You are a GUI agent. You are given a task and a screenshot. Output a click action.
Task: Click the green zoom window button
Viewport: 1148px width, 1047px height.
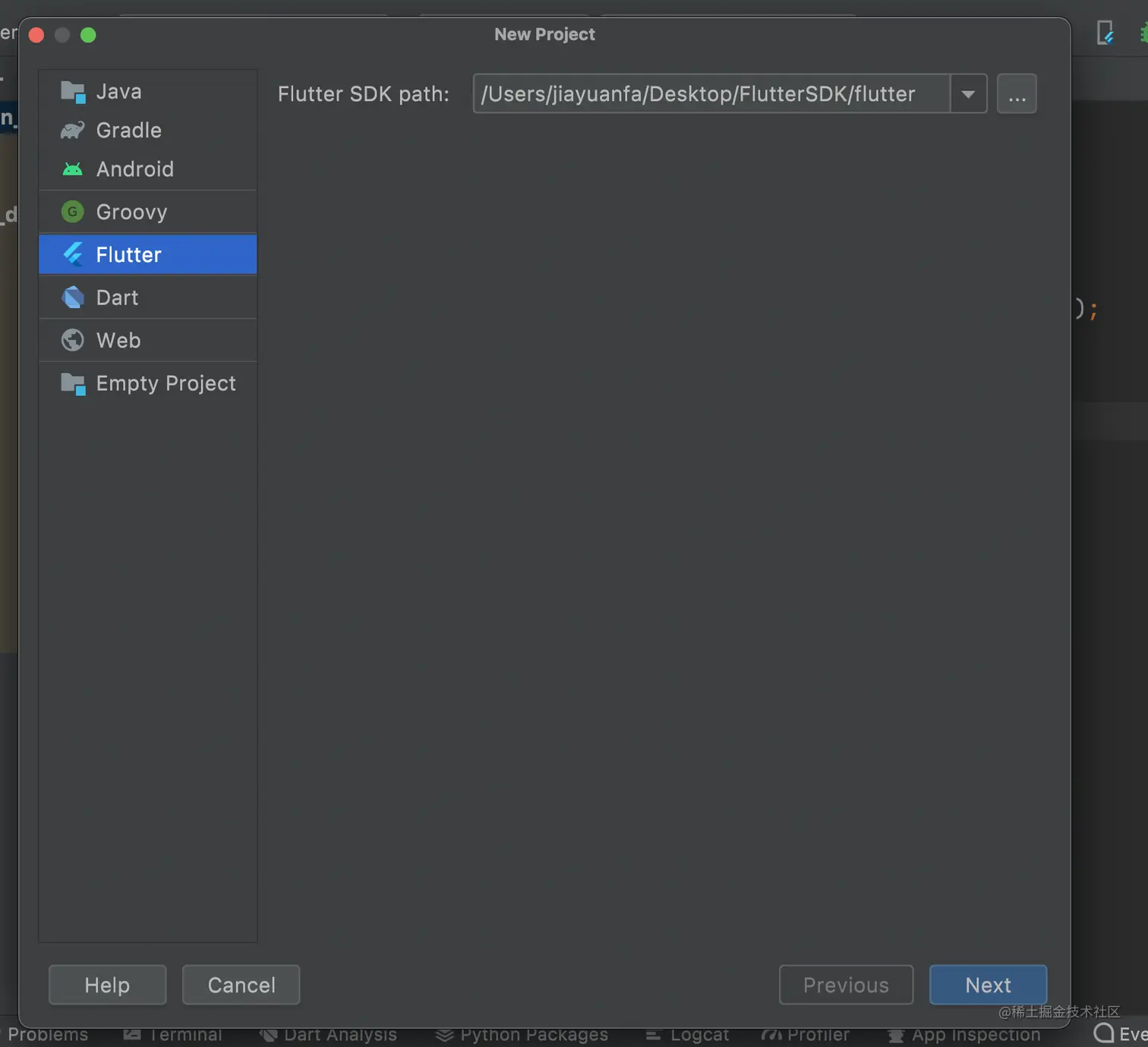point(88,35)
